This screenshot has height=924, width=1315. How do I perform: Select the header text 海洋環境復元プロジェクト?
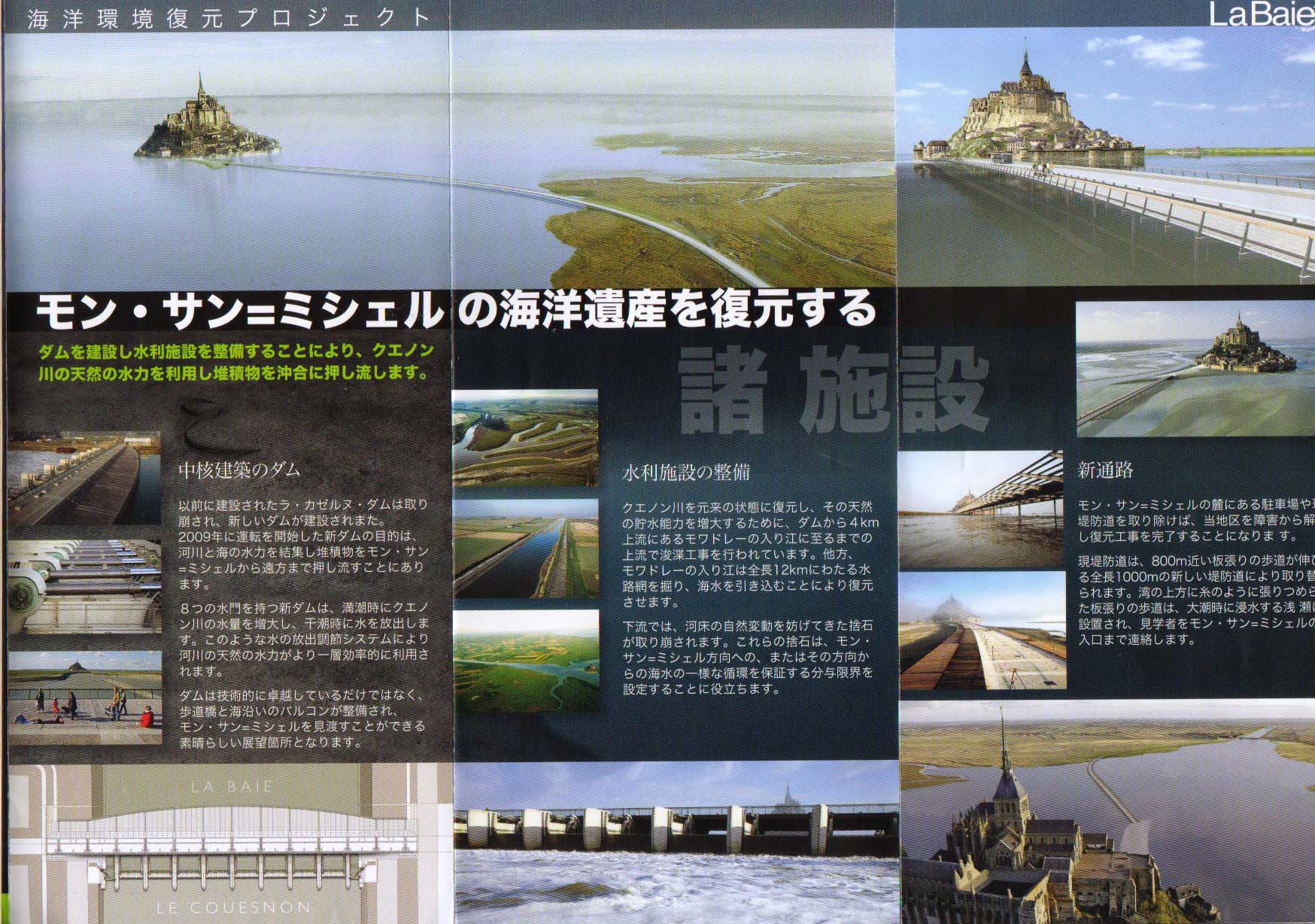tap(229, 18)
